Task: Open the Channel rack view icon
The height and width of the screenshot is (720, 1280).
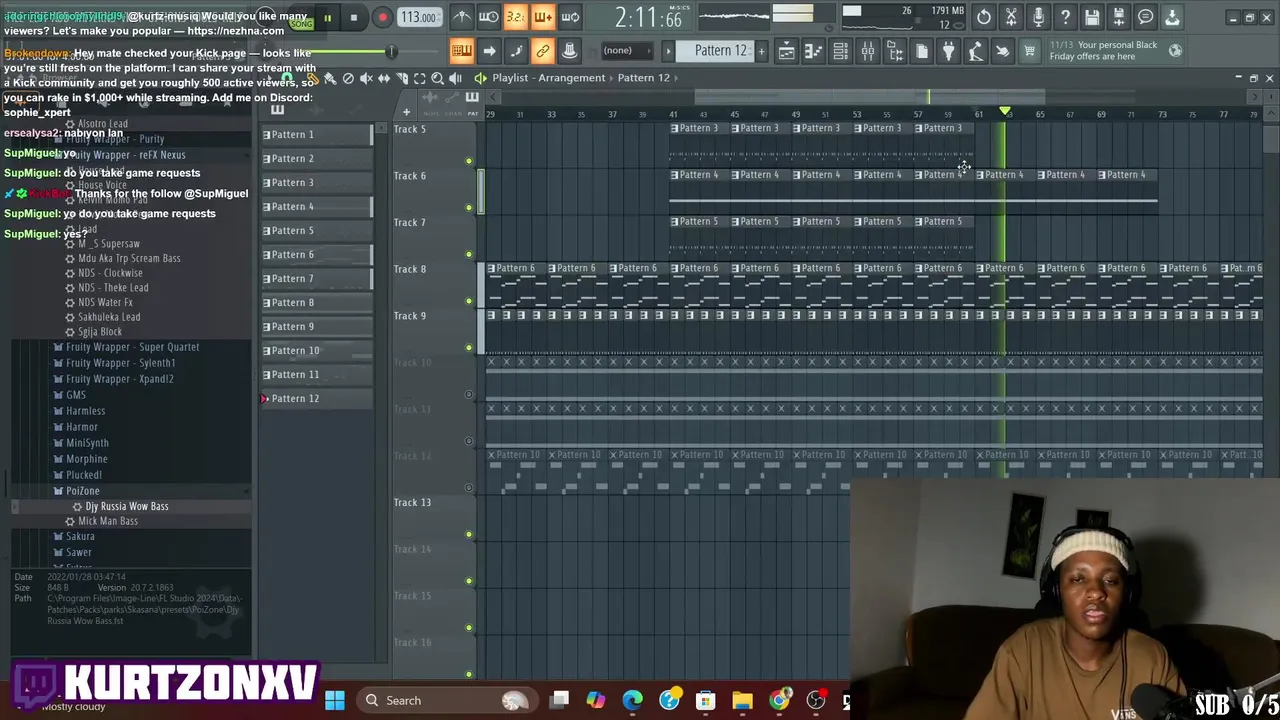Action: coord(841,51)
